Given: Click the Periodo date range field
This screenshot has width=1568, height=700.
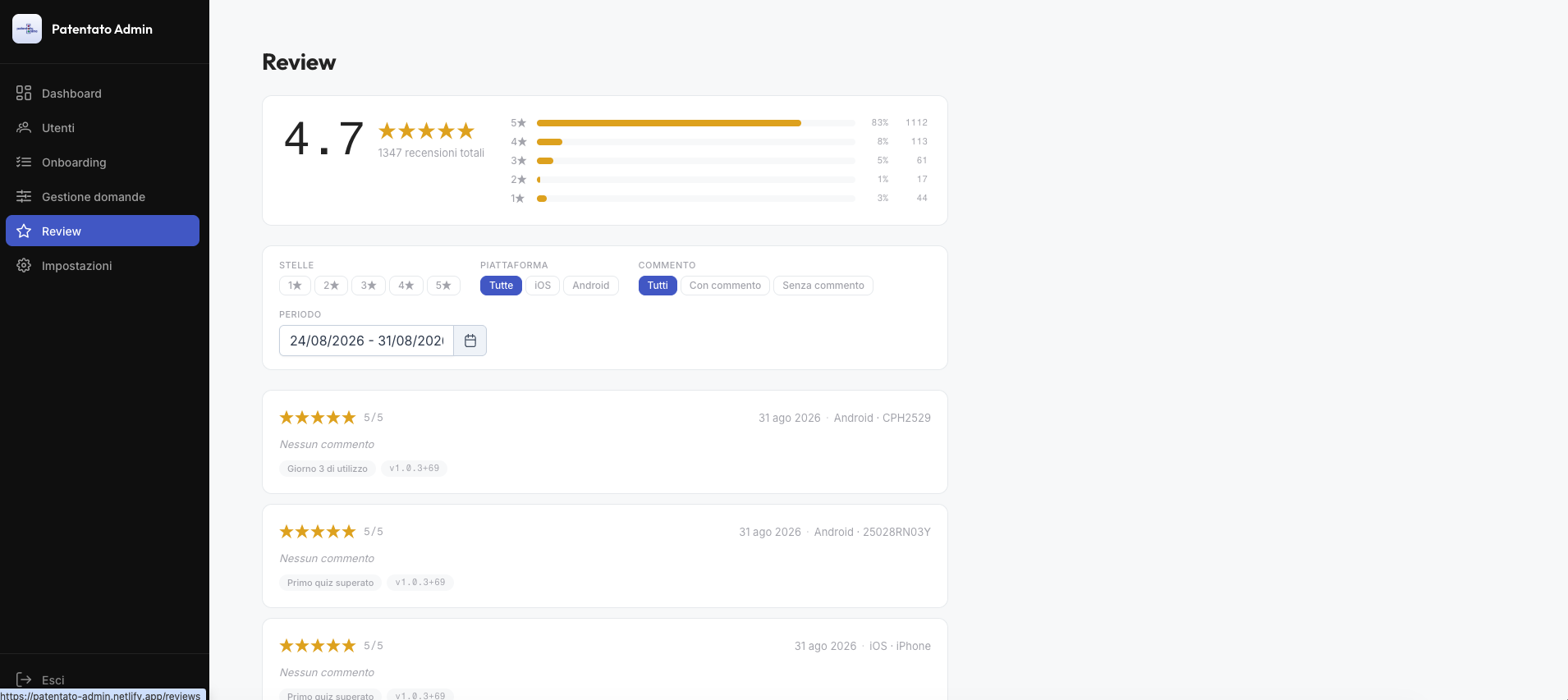Looking at the screenshot, I should [366, 341].
